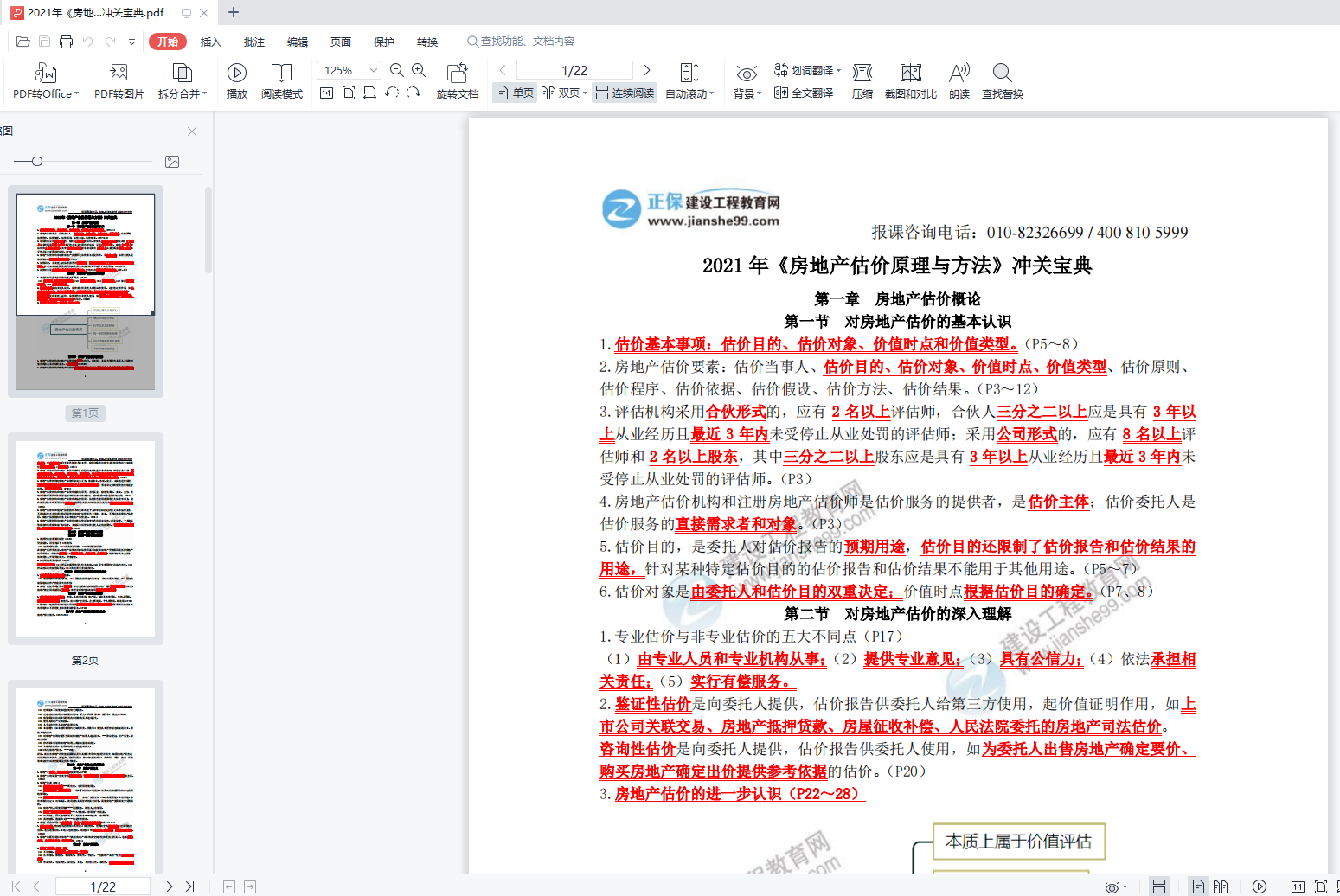The width and height of the screenshot is (1340, 896).
Task: Switch to 双页 two-page view
Action: click(563, 92)
